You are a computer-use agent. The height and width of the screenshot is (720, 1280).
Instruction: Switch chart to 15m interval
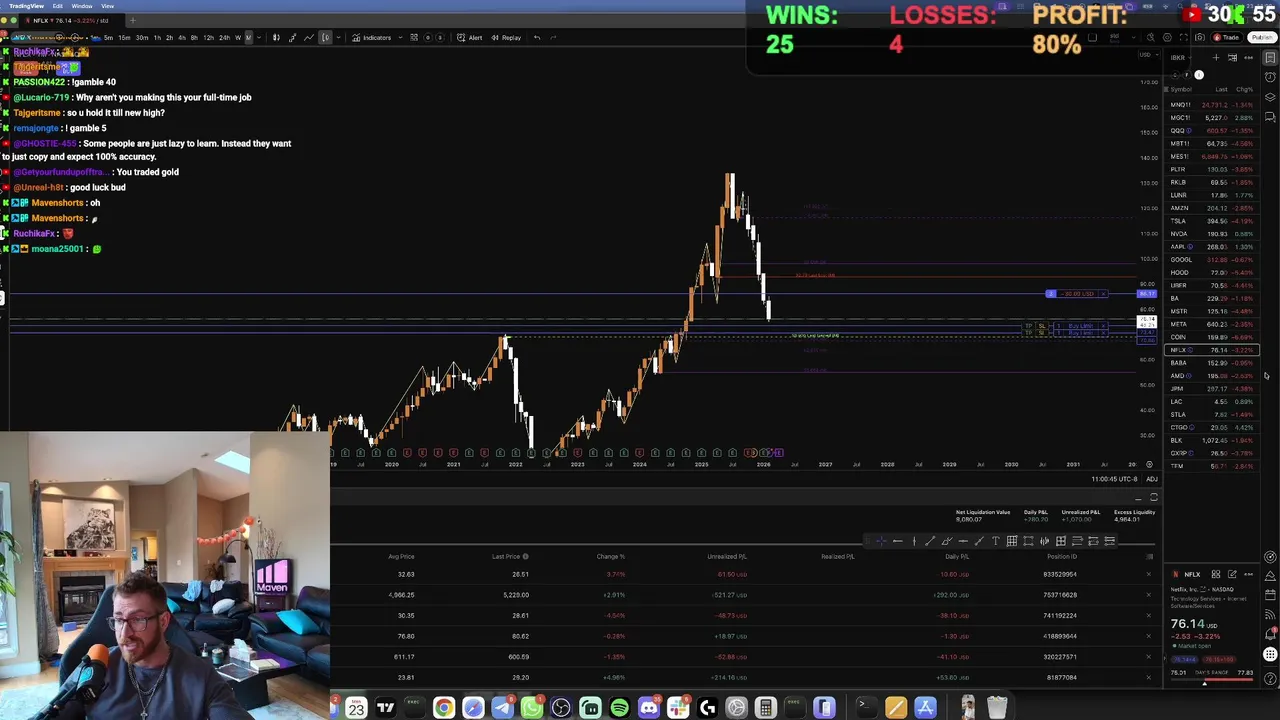124,37
